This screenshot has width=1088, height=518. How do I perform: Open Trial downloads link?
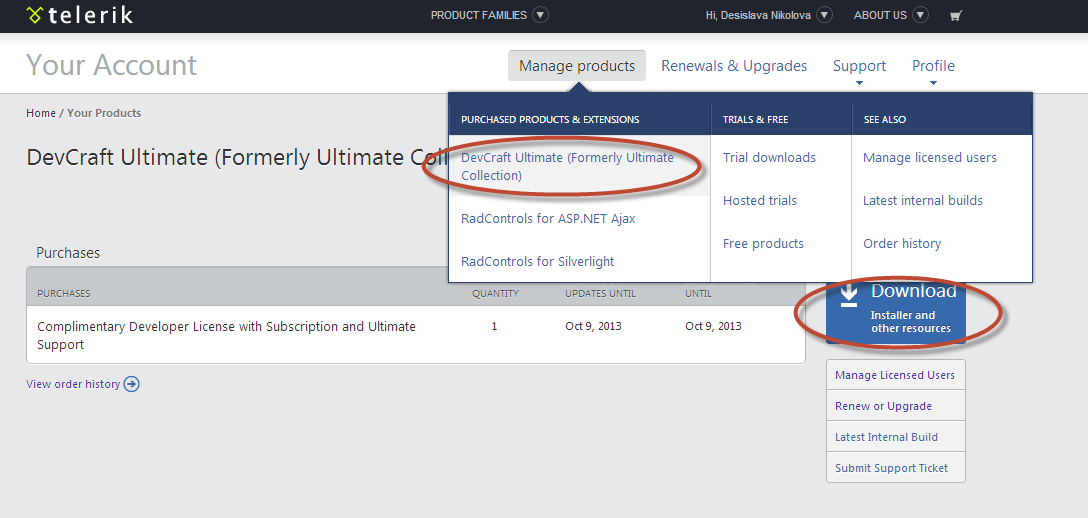pyautogui.click(x=769, y=157)
